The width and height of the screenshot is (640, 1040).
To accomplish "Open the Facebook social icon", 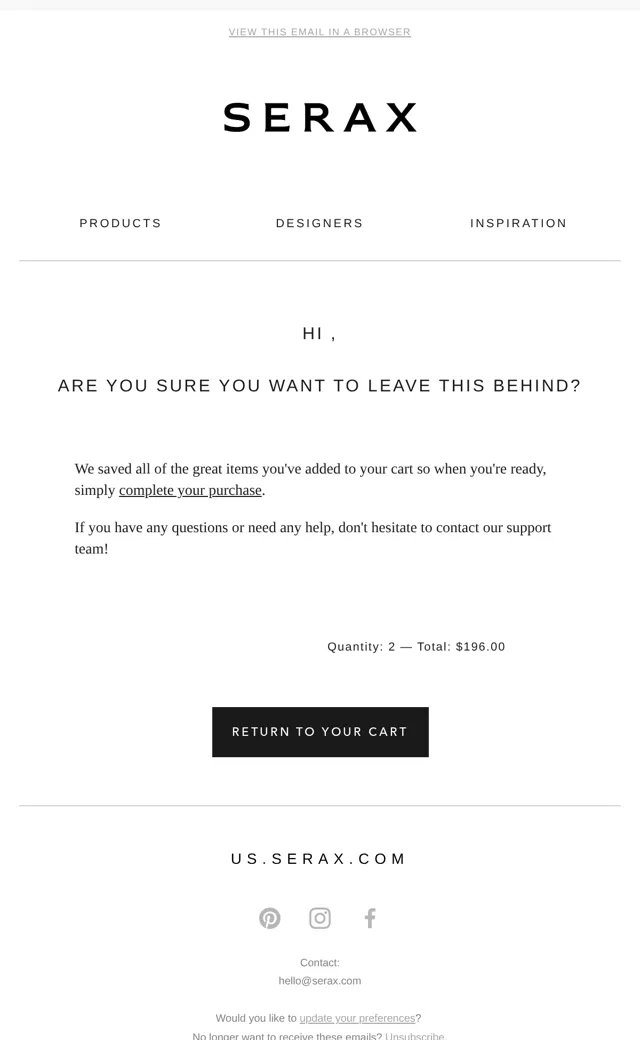I will (x=370, y=918).
